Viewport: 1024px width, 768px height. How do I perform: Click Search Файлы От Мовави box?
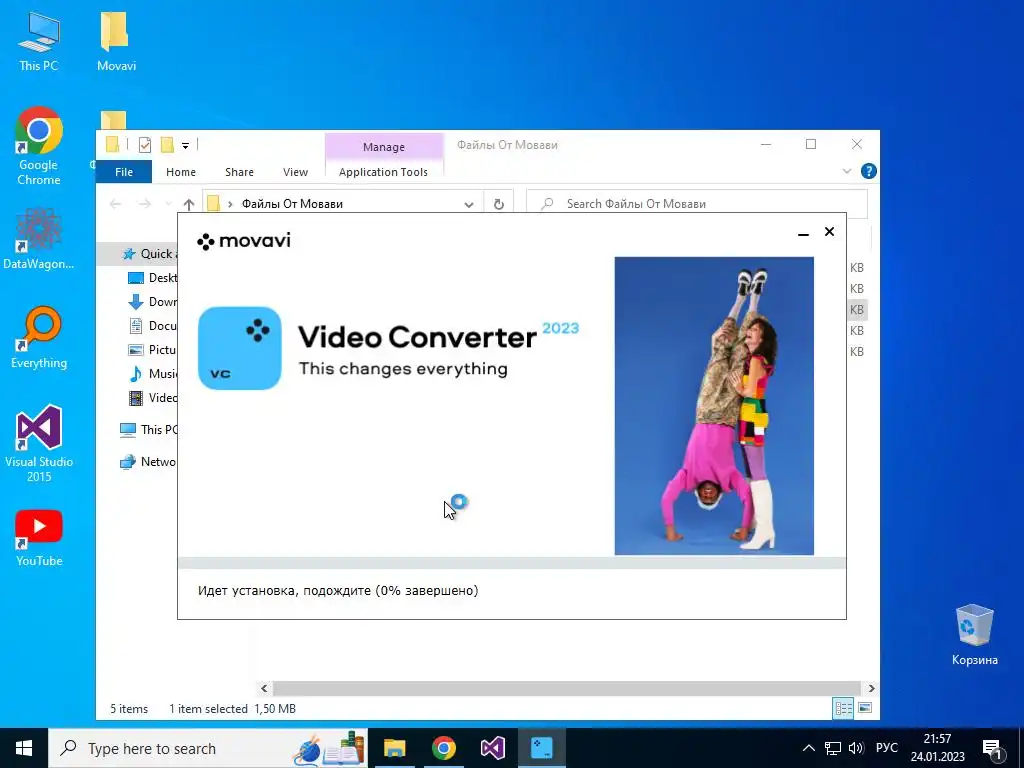click(697, 204)
